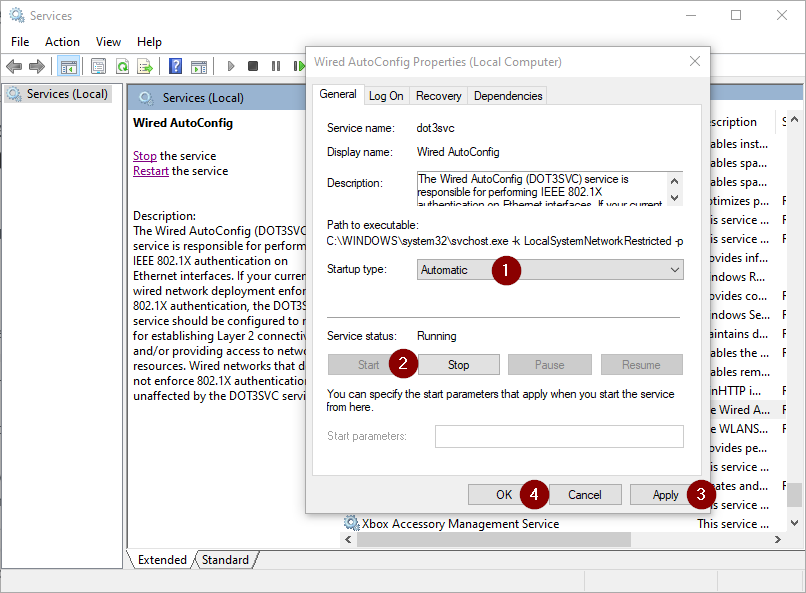Click the OK button
Screen dimensions: 806x593
click(x=504, y=494)
